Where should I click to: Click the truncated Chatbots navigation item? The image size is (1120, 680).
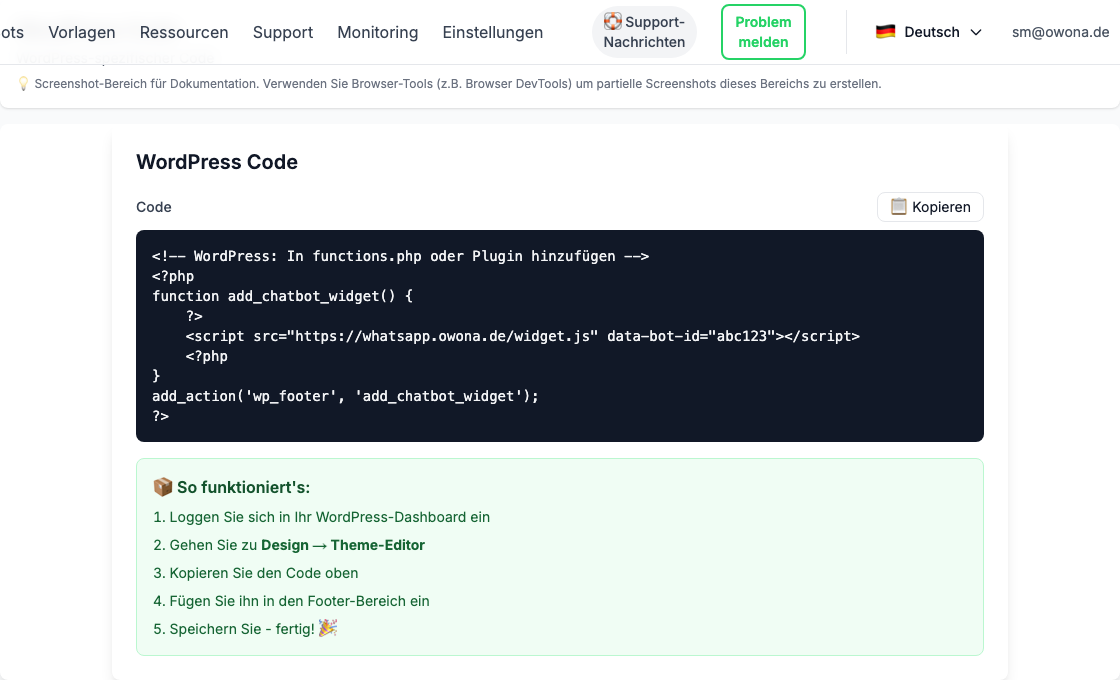click(x=12, y=32)
